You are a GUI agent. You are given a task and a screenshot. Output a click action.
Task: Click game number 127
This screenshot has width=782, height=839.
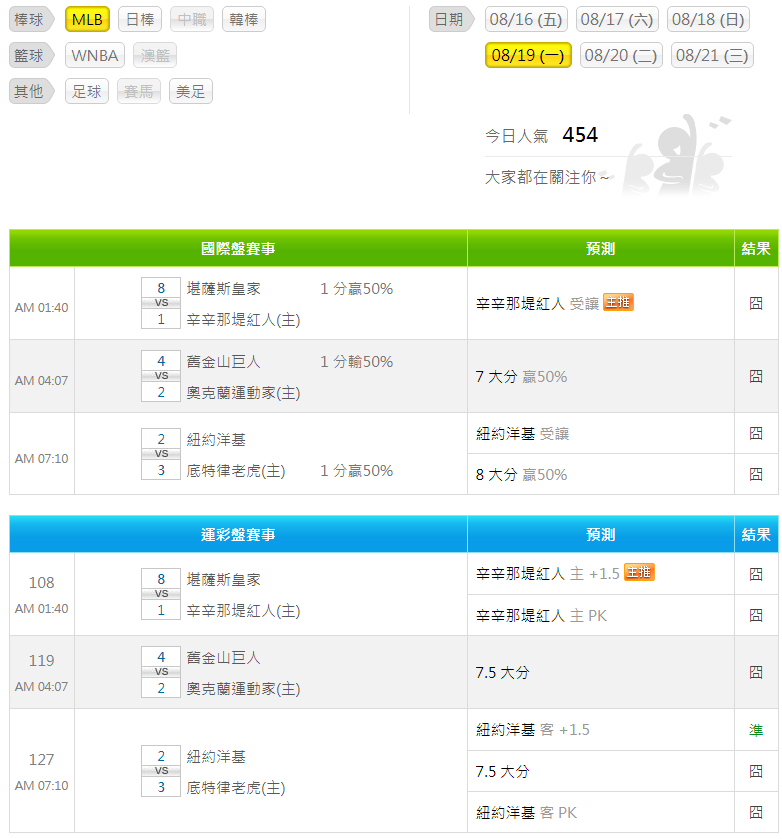(x=41, y=760)
